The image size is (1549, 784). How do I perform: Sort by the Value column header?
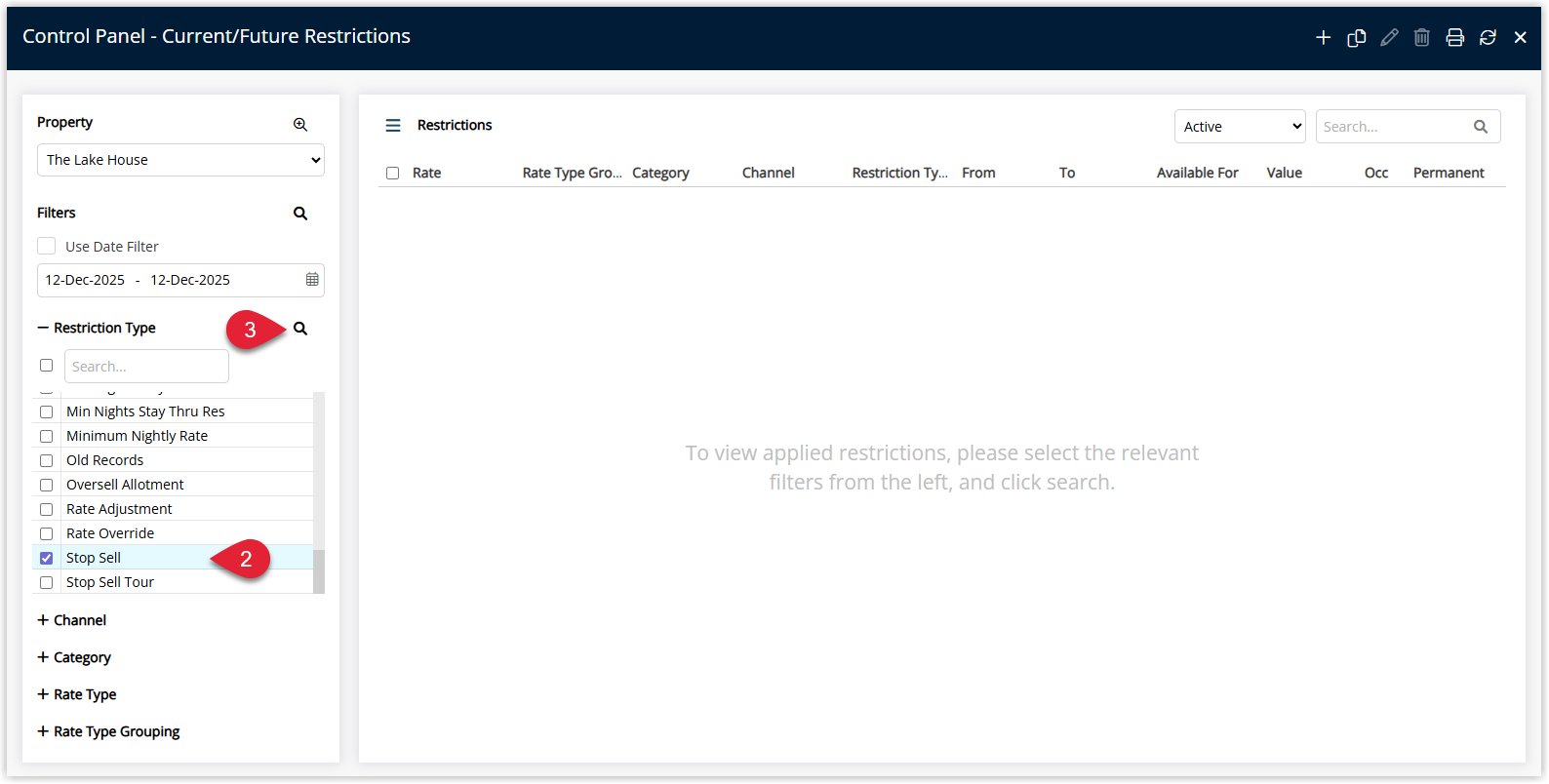(x=1284, y=173)
